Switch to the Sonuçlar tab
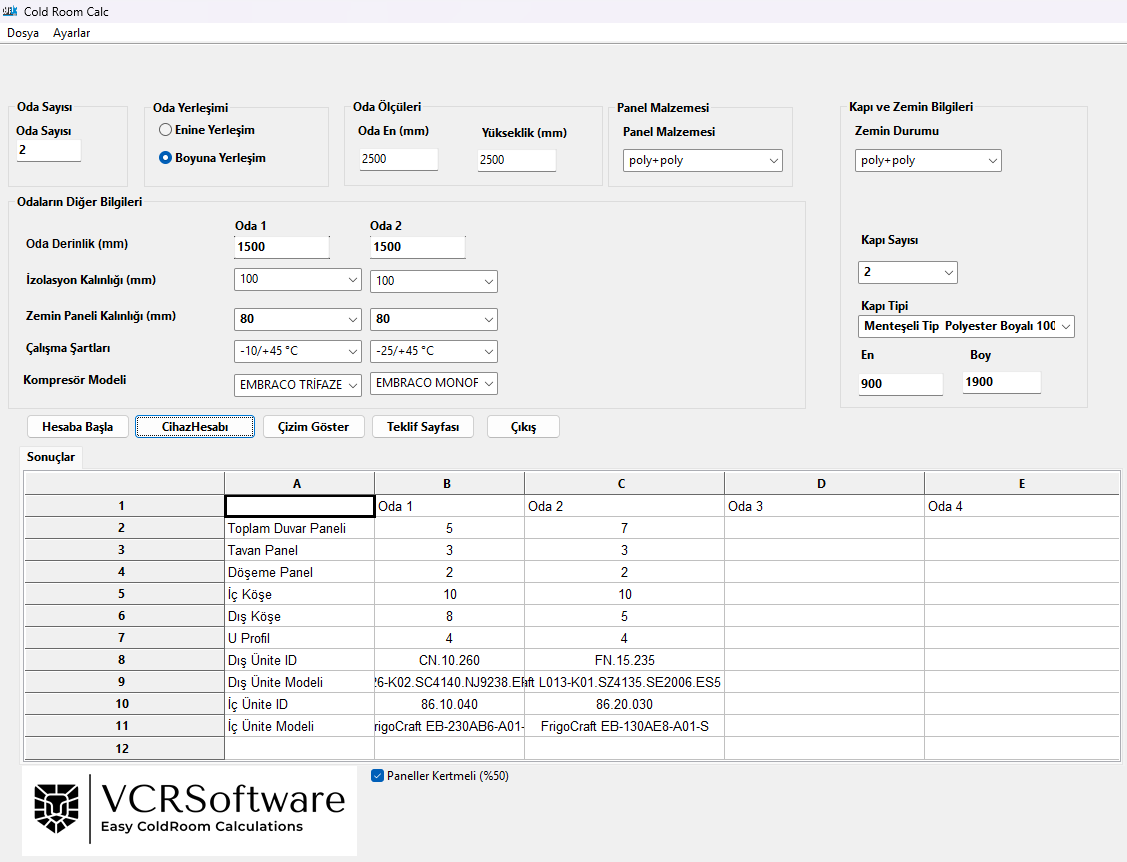Image resolution: width=1127 pixels, height=862 pixels. coord(51,457)
